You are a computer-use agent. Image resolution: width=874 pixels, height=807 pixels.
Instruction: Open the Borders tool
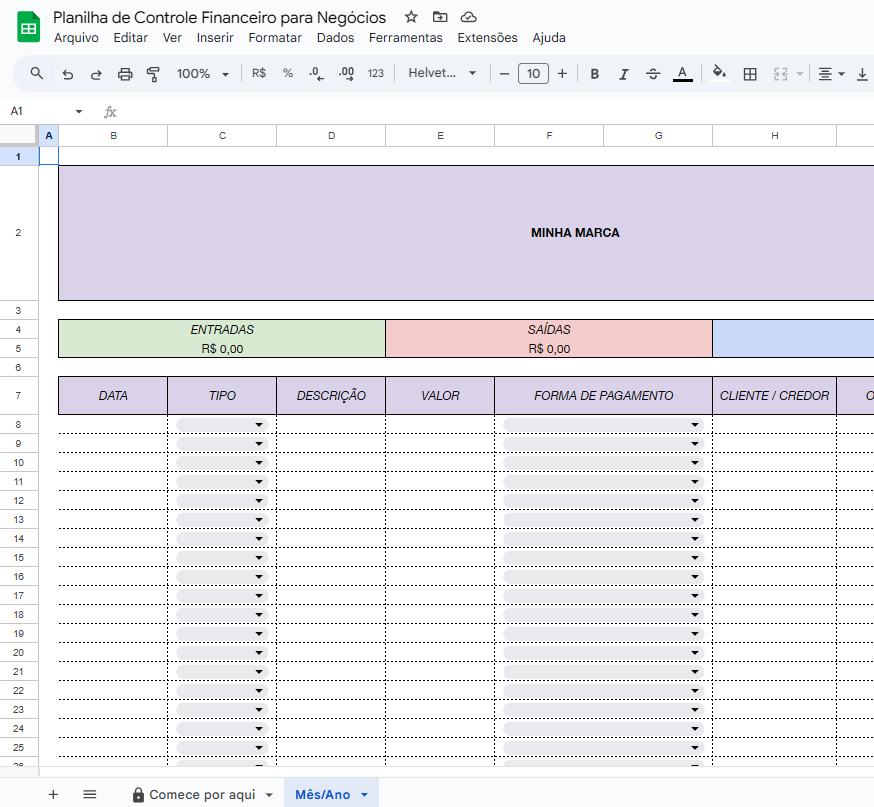click(x=750, y=73)
